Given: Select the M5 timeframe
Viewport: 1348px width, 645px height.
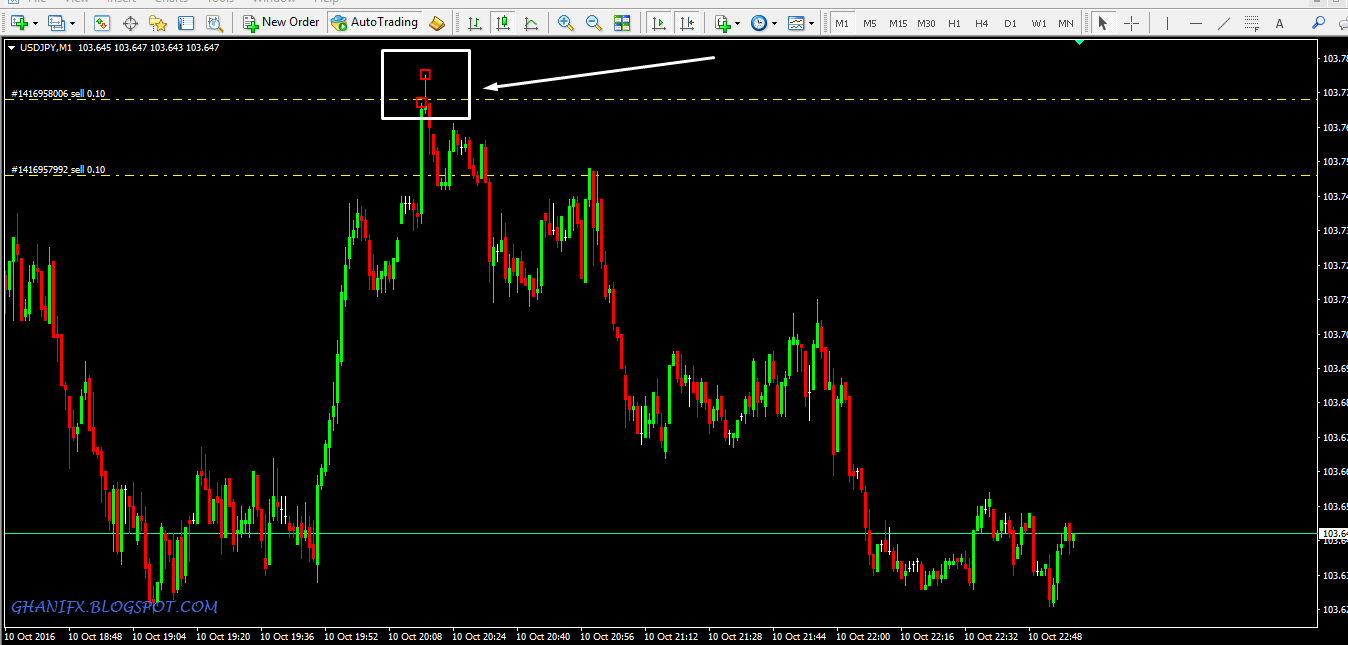Looking at the screenshot, I should pos(870,22).
